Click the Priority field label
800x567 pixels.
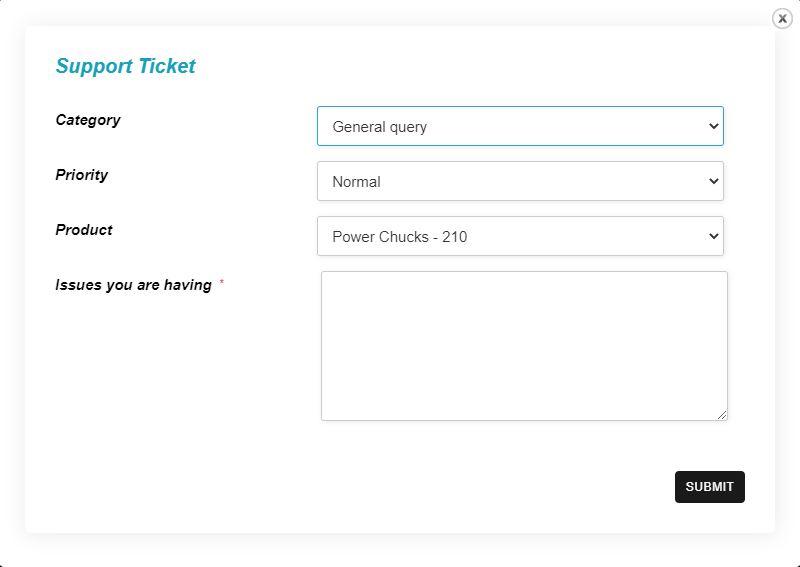click(x=82, y=175)
